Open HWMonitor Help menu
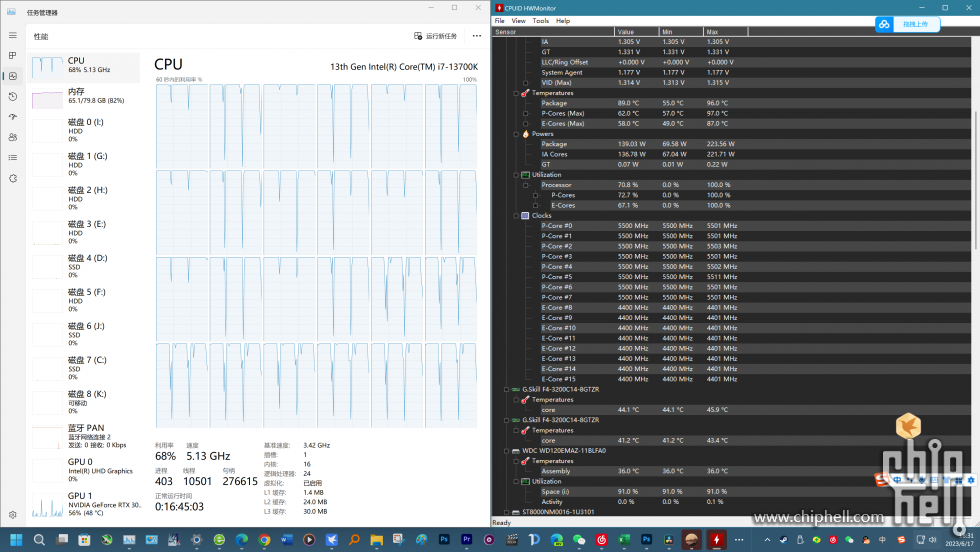Image resolution: width=980 pixels, height=552 pixels. pyautogui.click(x=563, y=21)
